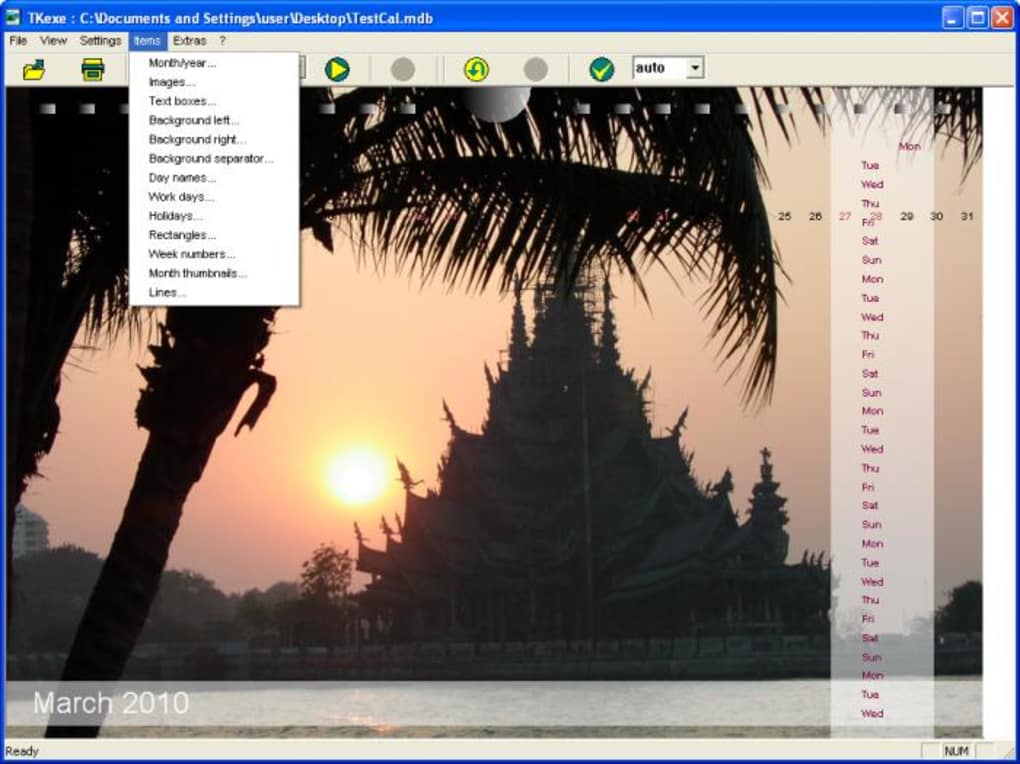Click the TKexe title bar app icon
Screen dimensions: 1020x764
pos(14,17)
